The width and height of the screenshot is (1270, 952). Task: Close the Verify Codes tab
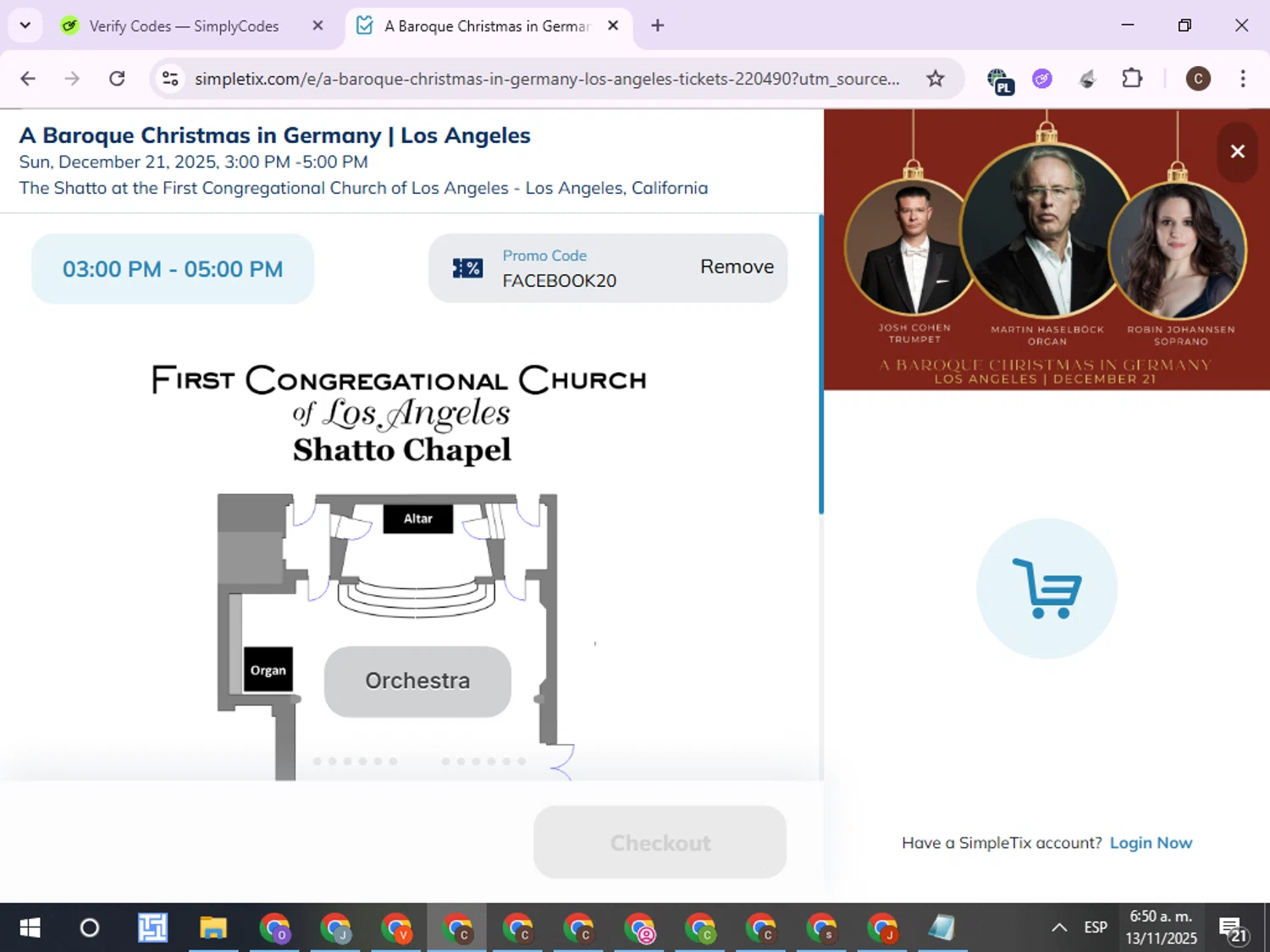pyautogui.click(x=317, y=26)
